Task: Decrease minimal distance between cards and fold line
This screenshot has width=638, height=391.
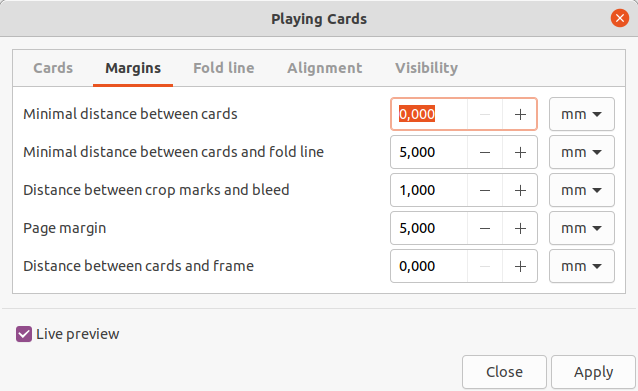Action: (x=485, y=152)
